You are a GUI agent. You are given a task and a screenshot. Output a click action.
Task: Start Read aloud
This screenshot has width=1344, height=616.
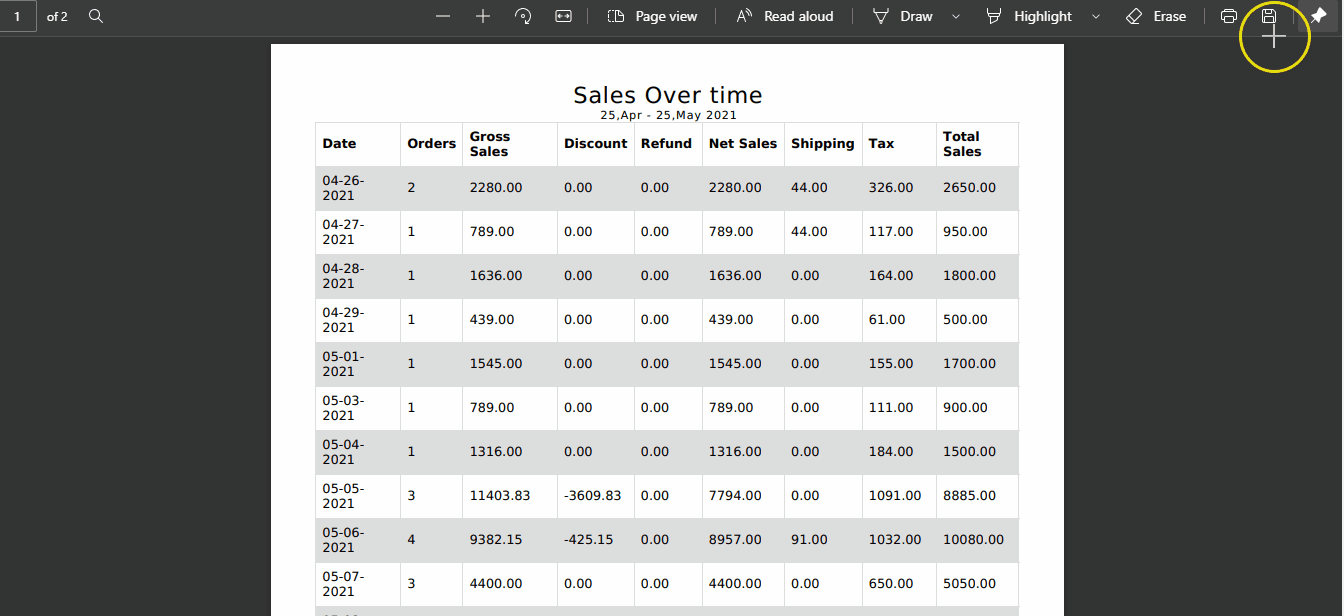[x=785, y=16]
